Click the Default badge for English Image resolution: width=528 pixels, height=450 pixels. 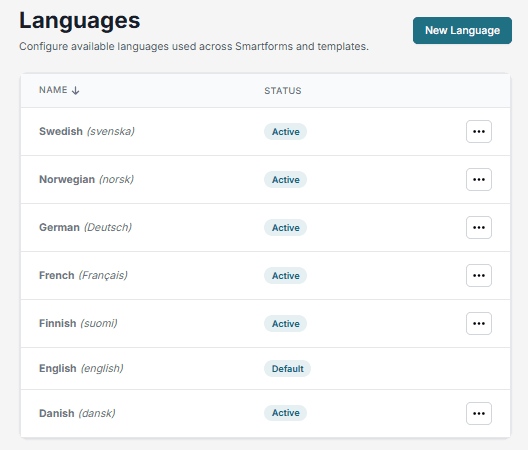pyautogui.click(x=287, y=368)
